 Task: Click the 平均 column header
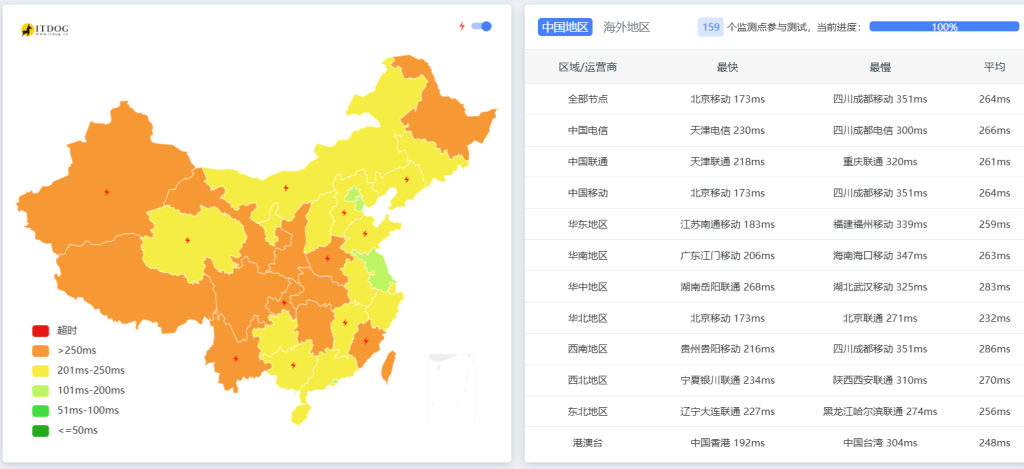pos(994,67)
